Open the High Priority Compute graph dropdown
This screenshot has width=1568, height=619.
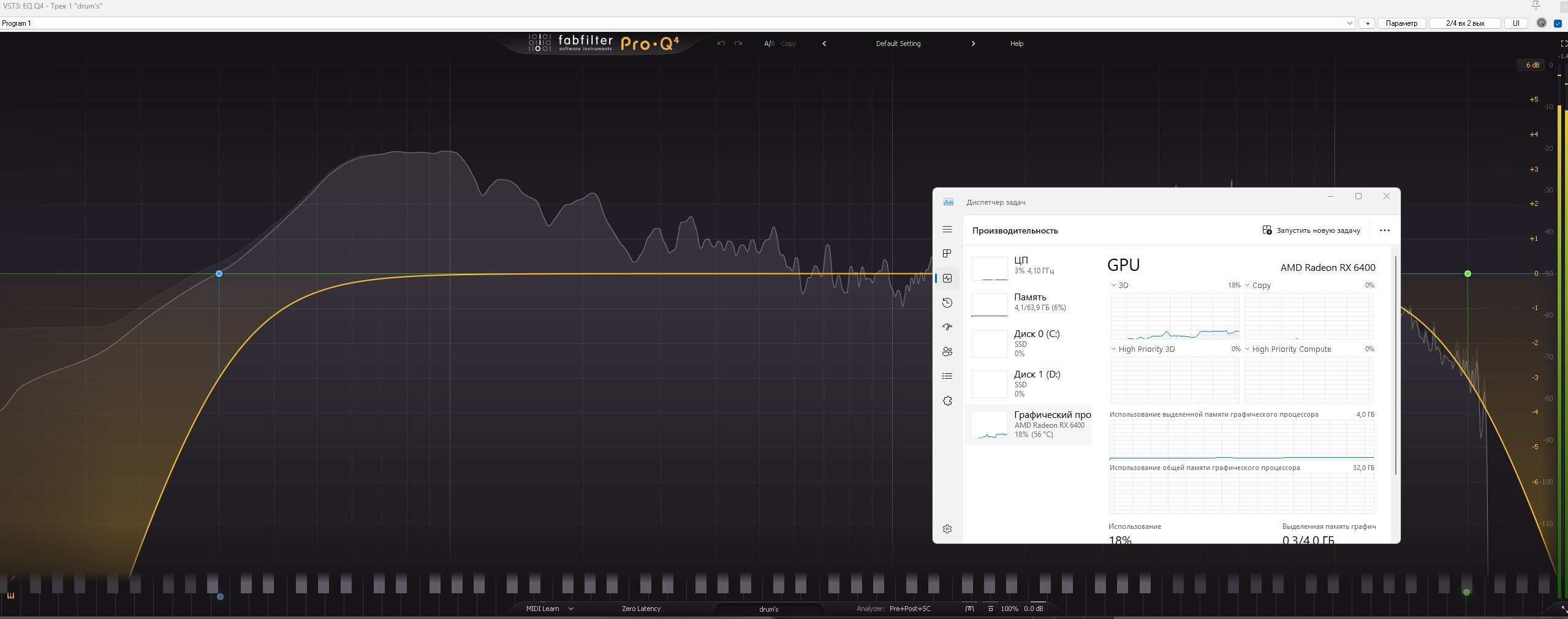pos(1248,349)
